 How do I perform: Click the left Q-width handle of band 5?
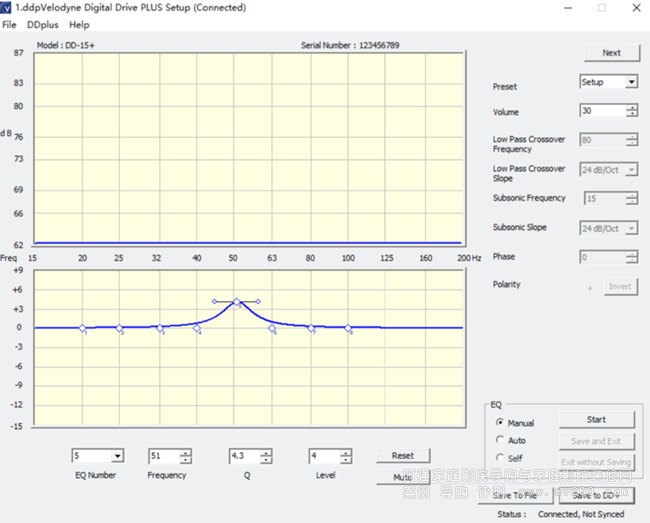[214, 301]
